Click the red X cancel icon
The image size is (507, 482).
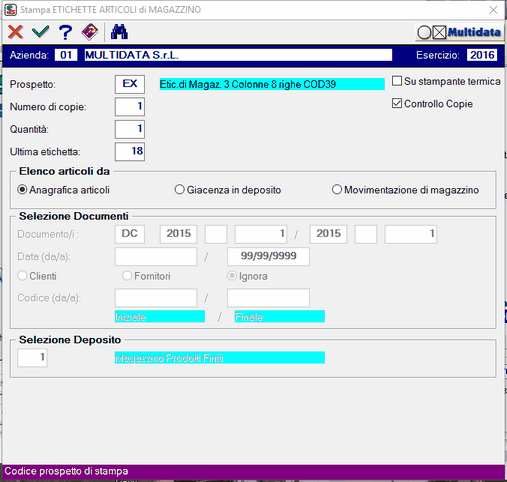click(15, 32)
